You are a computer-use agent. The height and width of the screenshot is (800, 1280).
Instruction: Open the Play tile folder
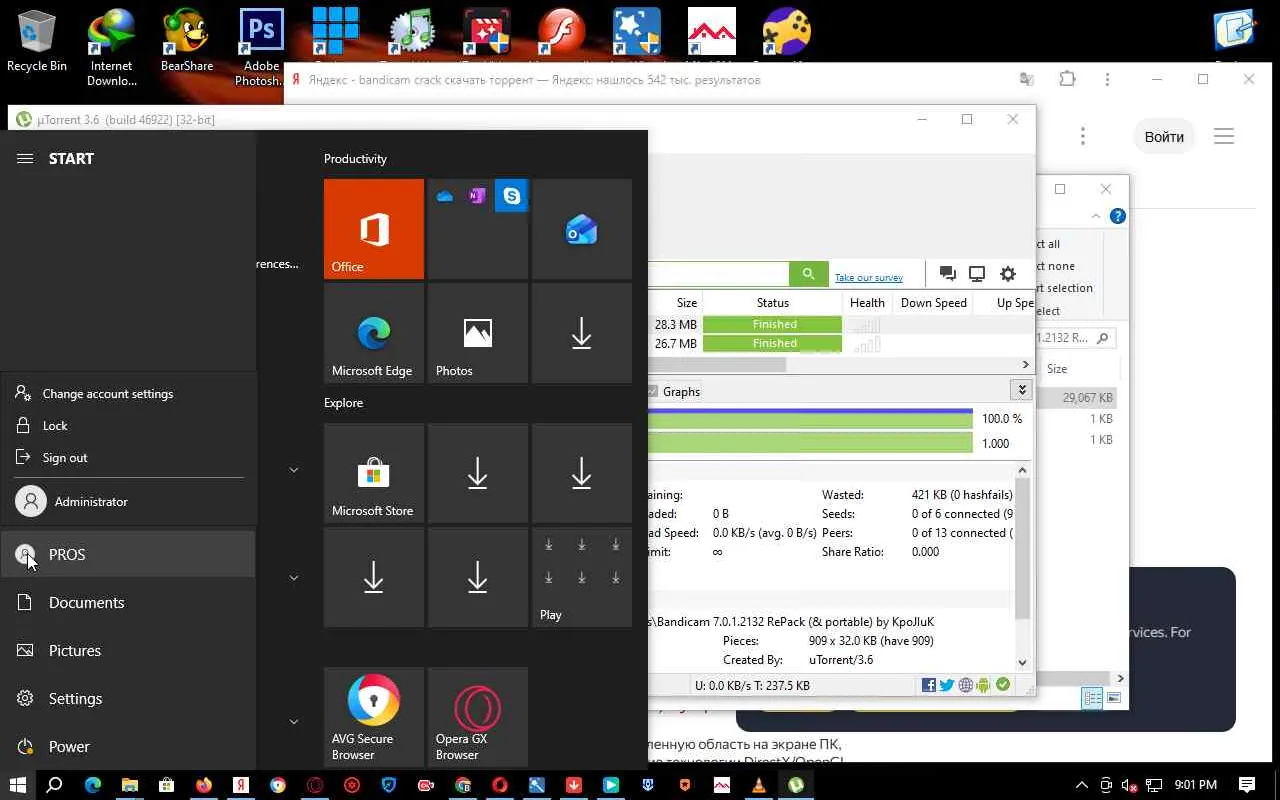click(x=582, y=577)
